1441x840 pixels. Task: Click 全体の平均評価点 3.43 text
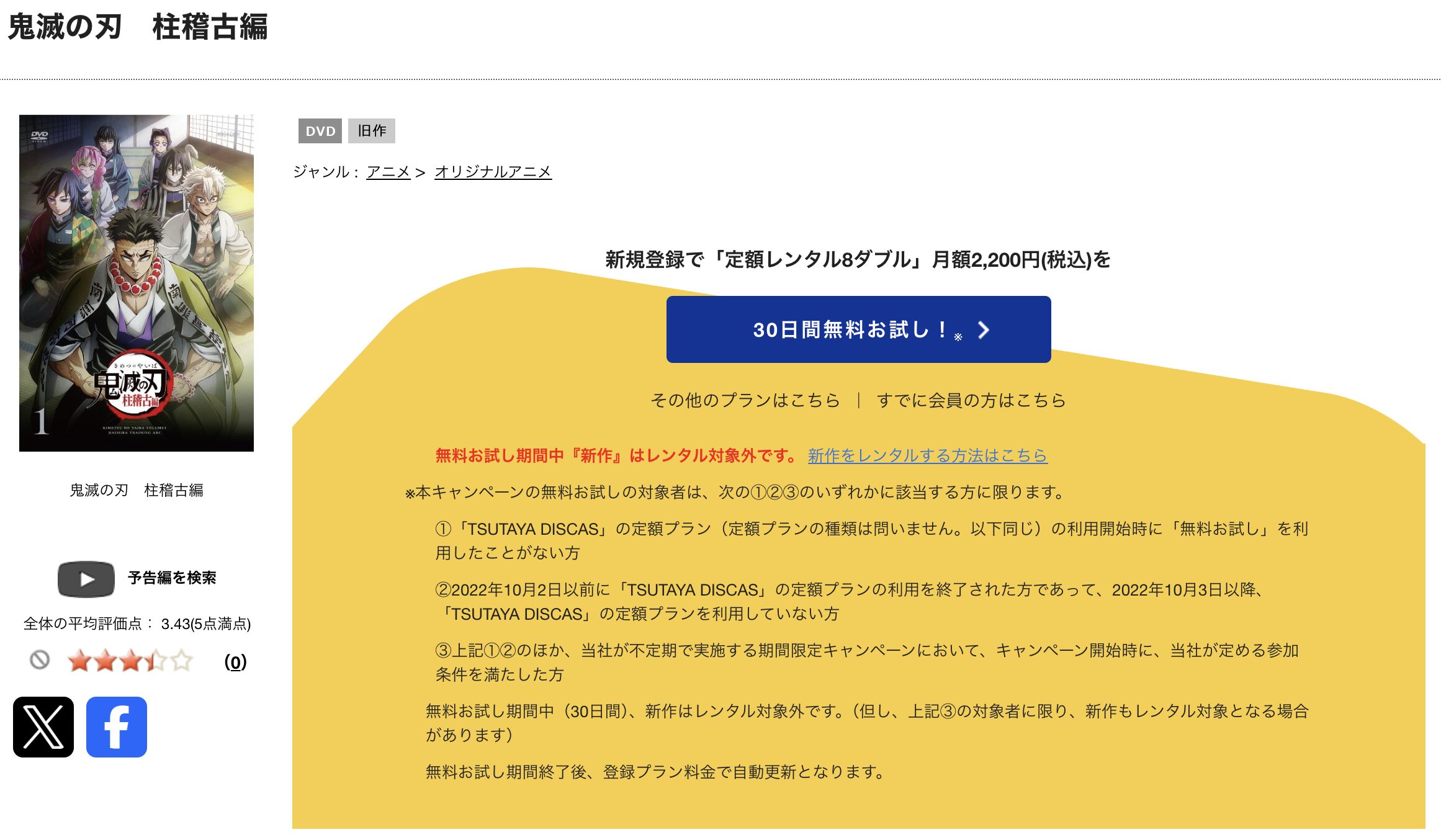[137, 624]
